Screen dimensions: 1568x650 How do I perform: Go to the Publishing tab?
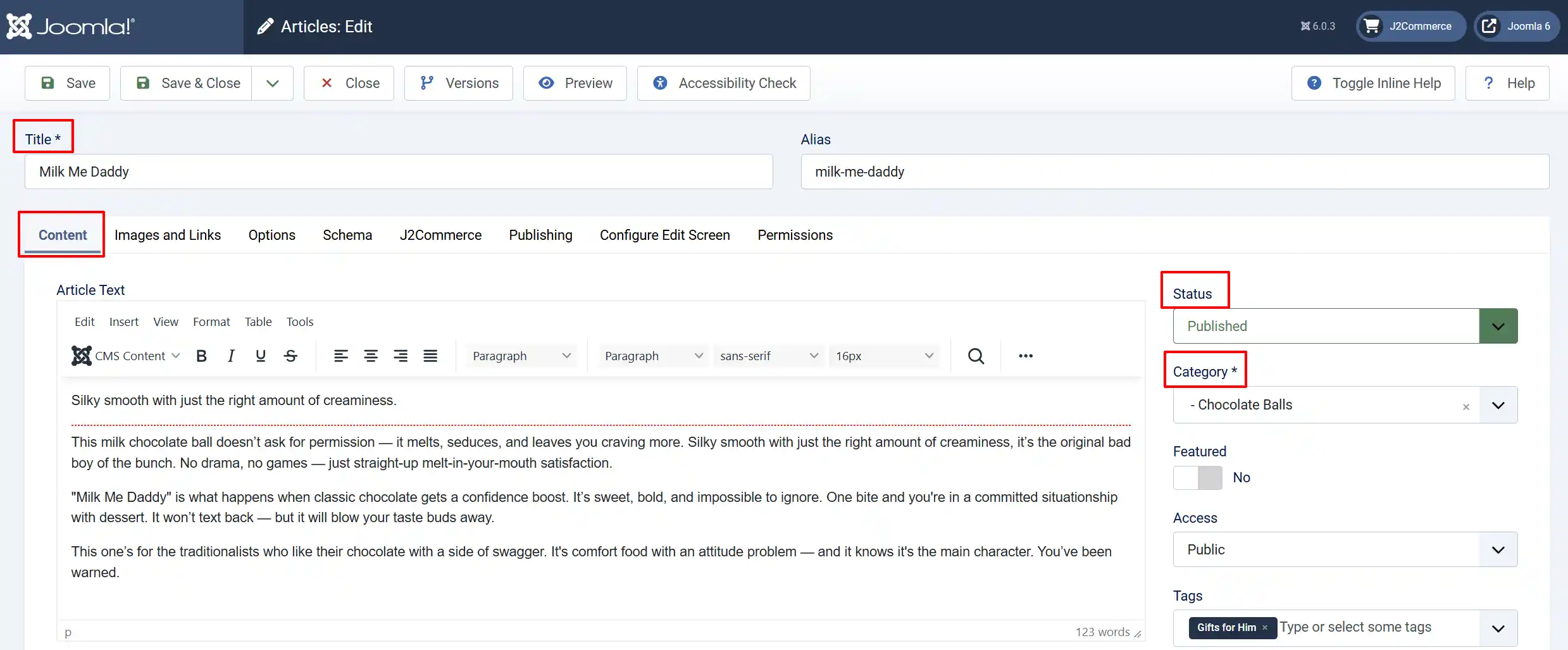point(541,235)
